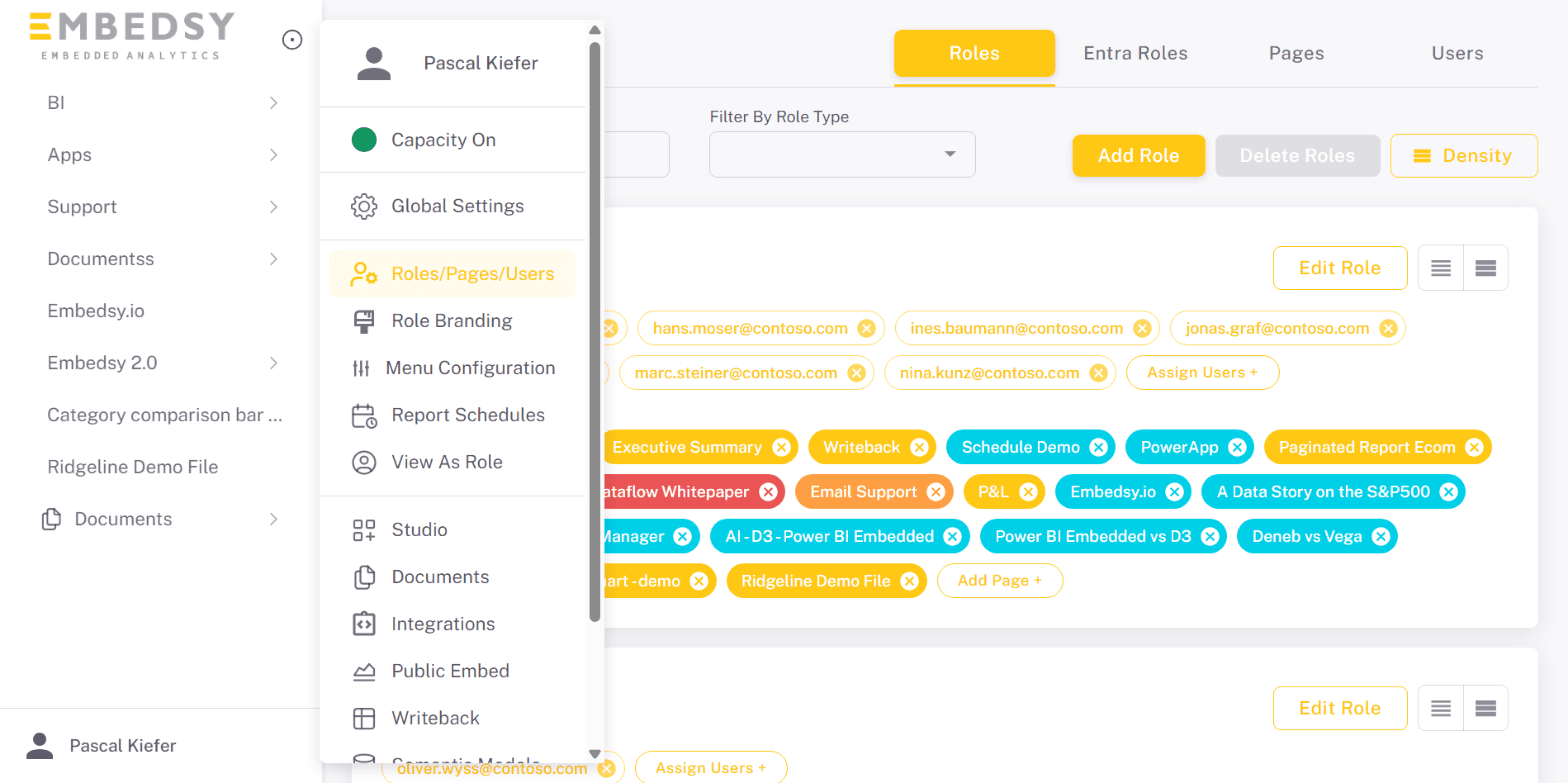Remove hans.moser@contoso.com from the role

866,328
